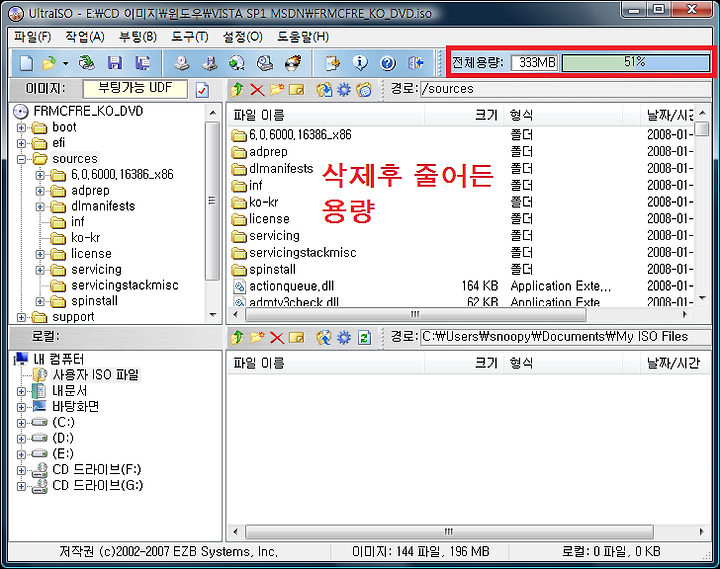Click the Open CD/DVD icon with green arrow
The width and height of the screenshot is (720, 569).
(x=86, y=63)
